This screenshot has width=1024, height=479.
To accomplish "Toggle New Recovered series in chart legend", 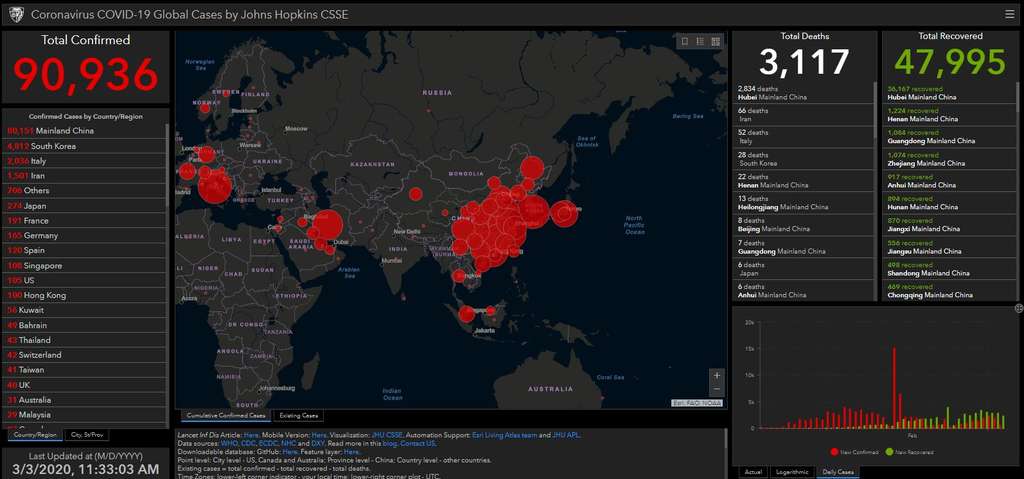I will [908, 452].
